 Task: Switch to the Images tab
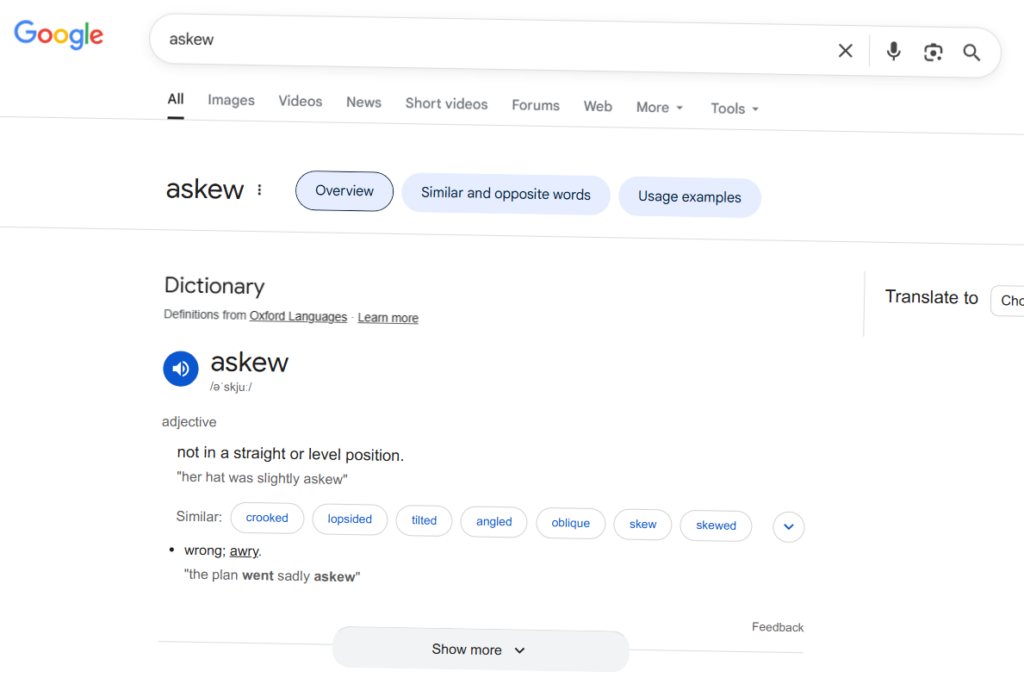point(231,100)
